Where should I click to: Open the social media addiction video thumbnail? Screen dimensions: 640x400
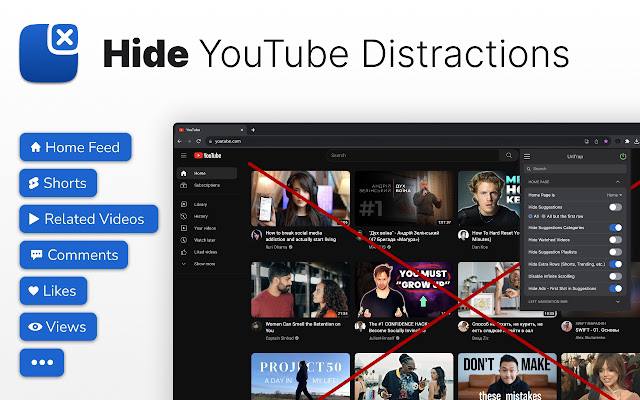[x=300, y=198]
